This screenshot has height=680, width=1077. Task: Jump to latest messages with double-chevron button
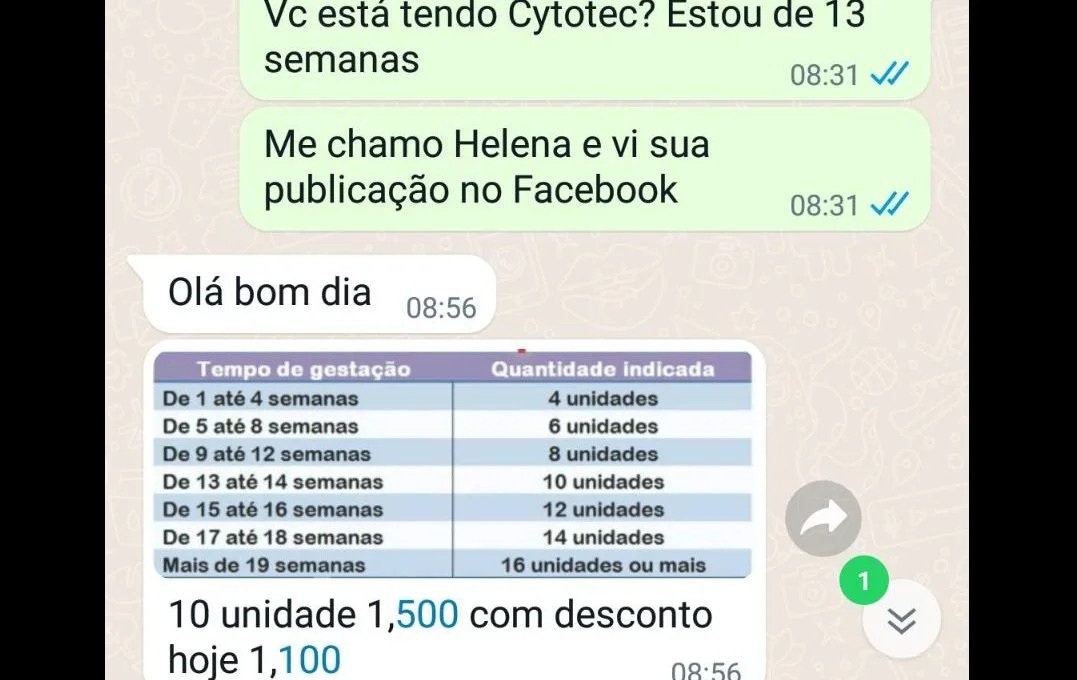pyautogui.click(x=901, y=620)
